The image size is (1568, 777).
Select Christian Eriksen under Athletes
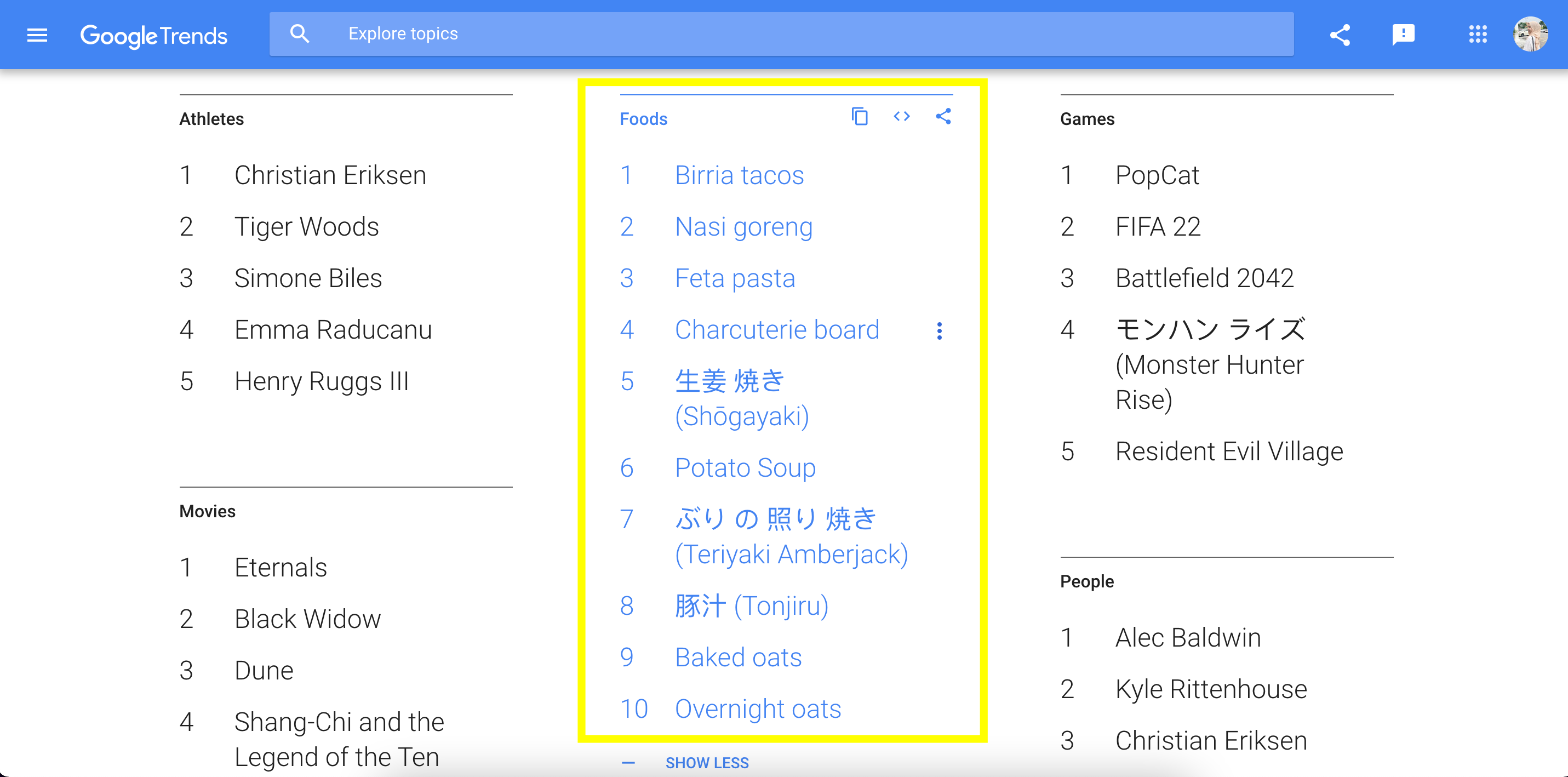[x=330, y=175]
